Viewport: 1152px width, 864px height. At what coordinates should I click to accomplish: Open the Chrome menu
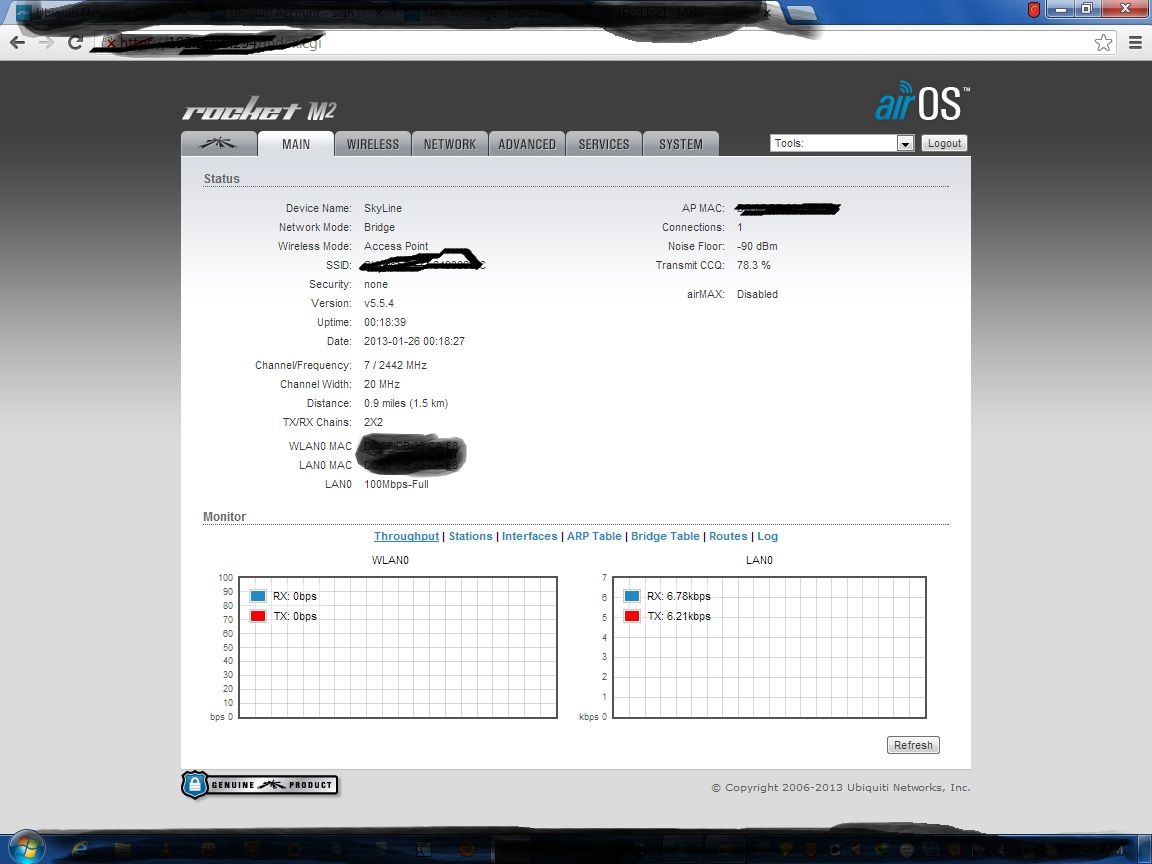1135,43
